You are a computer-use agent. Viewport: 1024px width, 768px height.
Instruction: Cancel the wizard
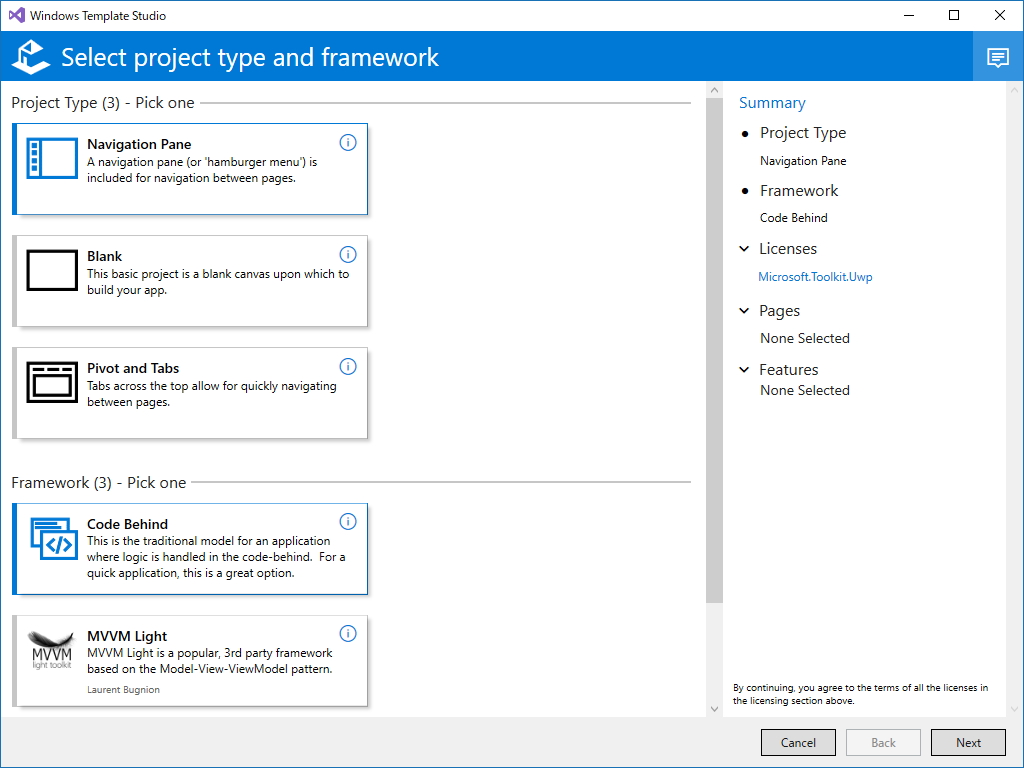798,743
